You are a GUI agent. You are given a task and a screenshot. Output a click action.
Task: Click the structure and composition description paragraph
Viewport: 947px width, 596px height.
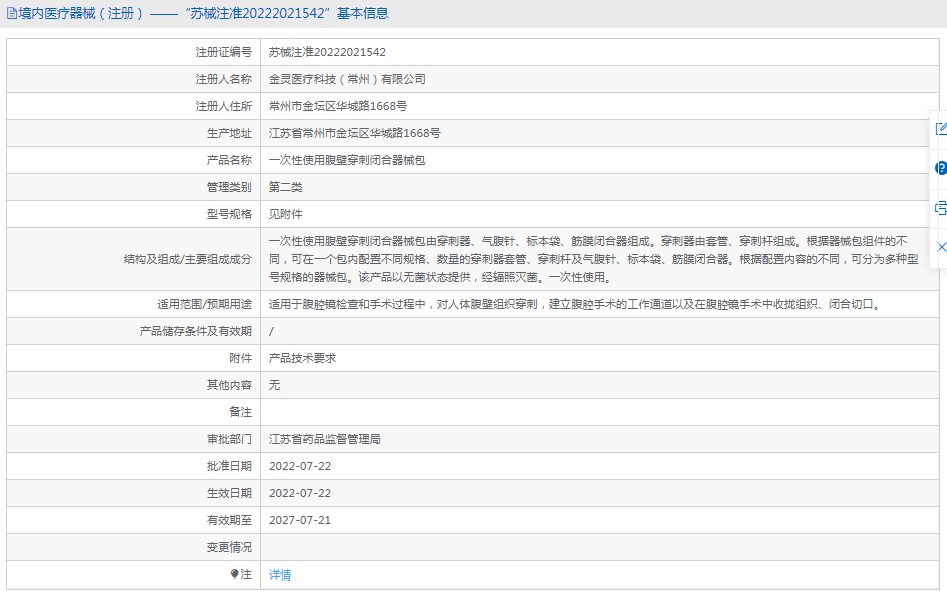tap(594, 259)
